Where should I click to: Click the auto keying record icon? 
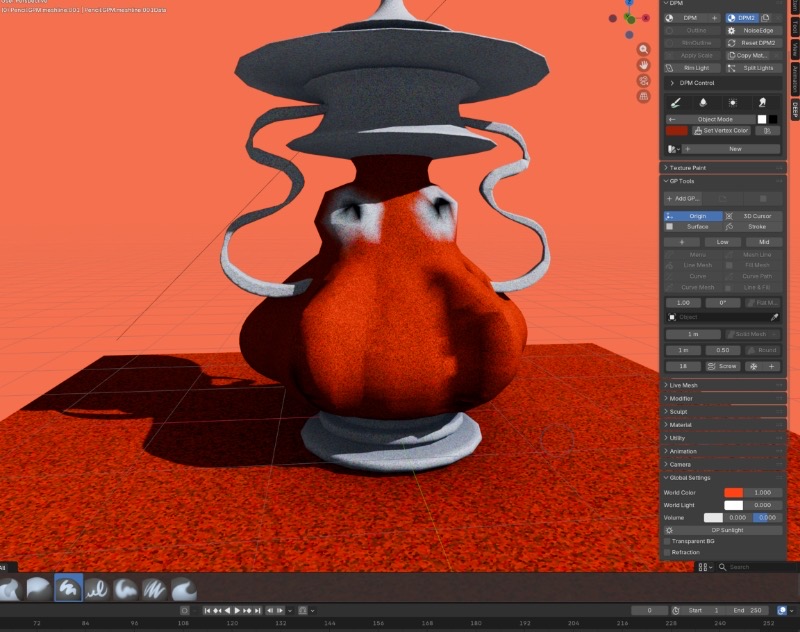pos(185,611)
